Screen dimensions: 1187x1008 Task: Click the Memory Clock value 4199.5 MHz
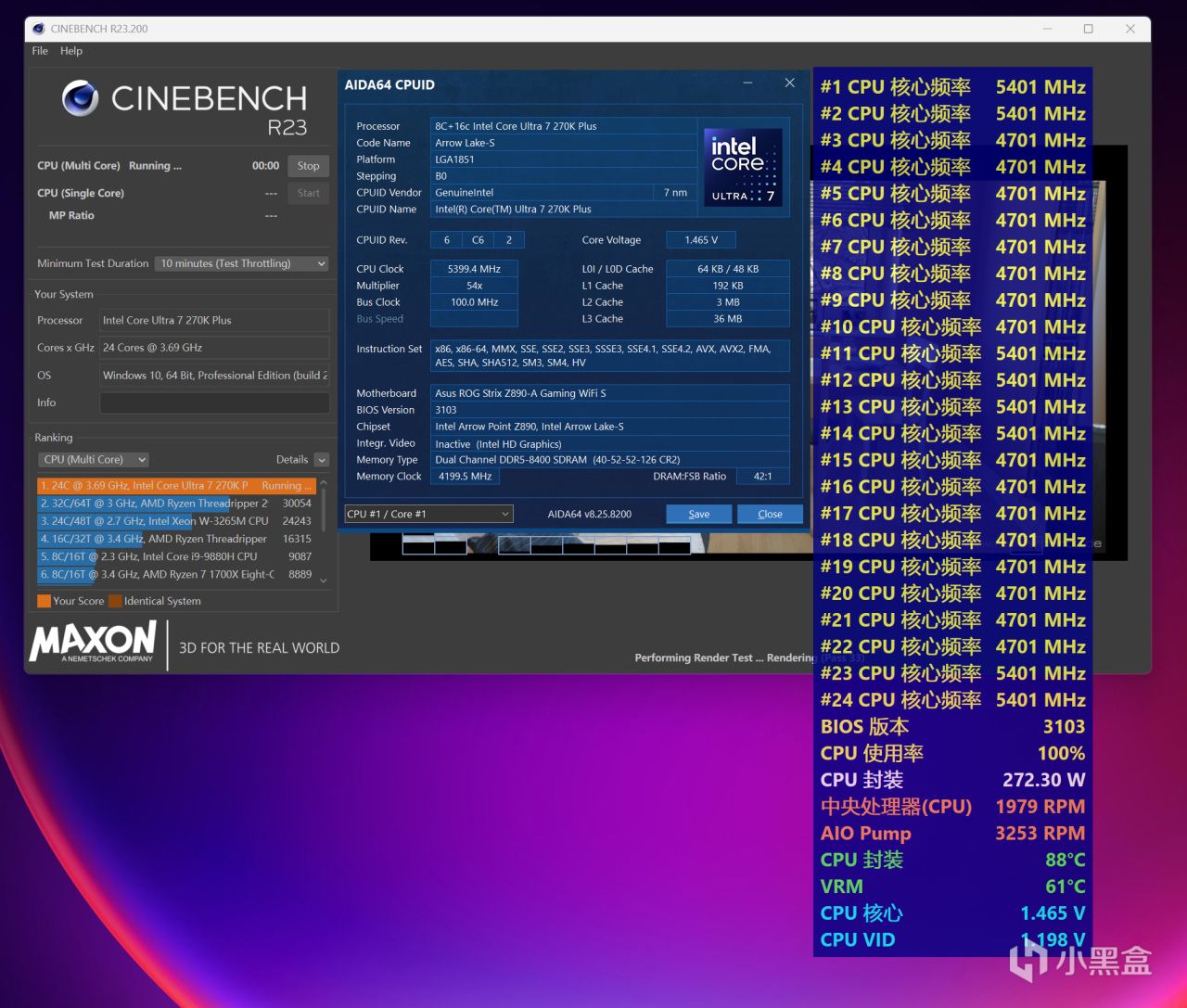[x=465, y=477]
